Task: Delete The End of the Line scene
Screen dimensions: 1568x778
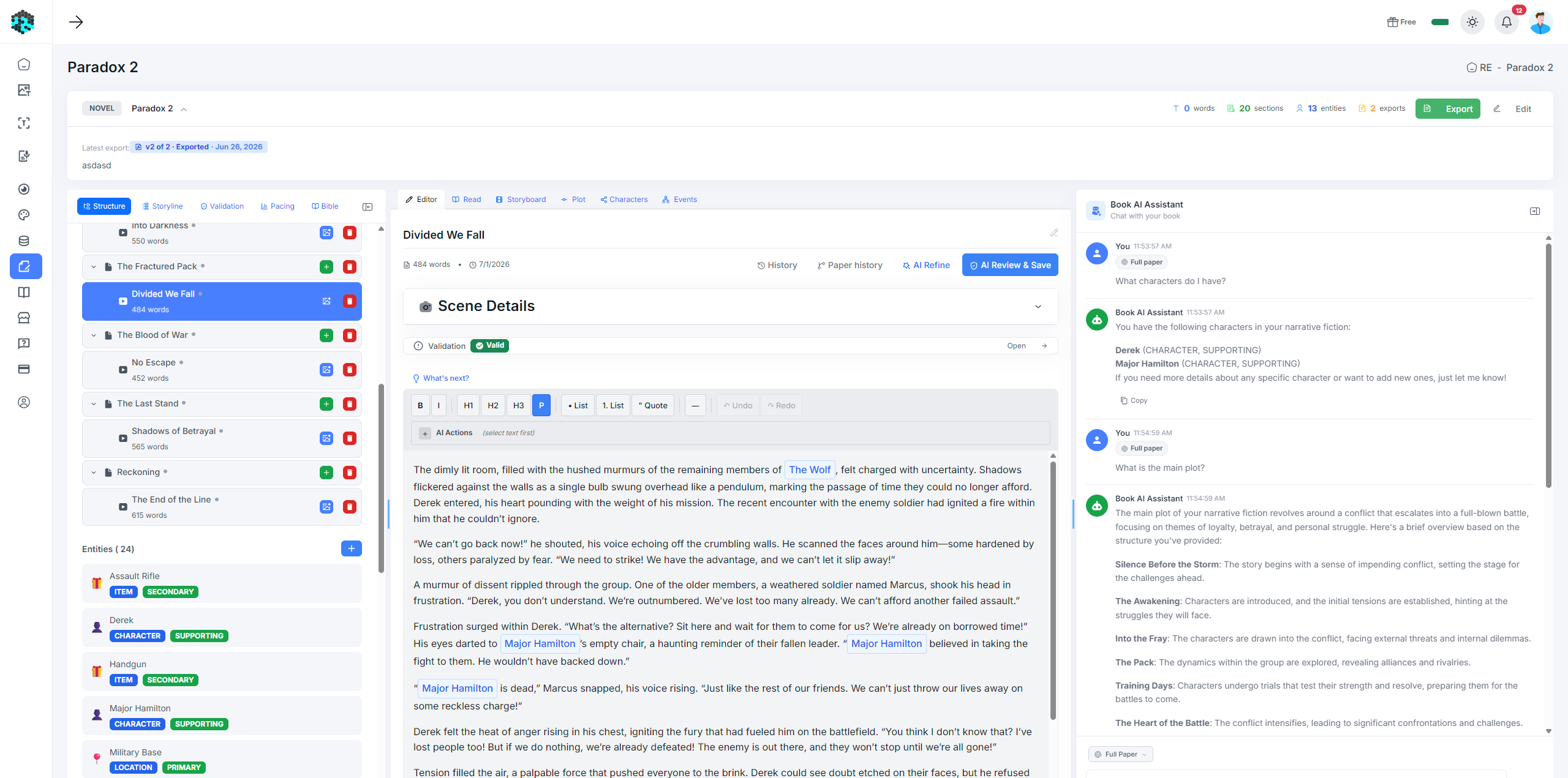Action: (350, 507)
